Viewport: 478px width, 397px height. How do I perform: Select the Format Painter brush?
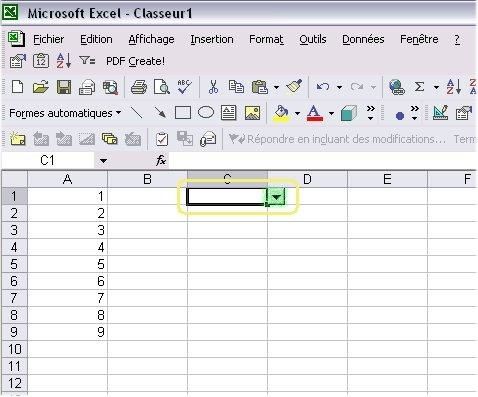point(294,86)
